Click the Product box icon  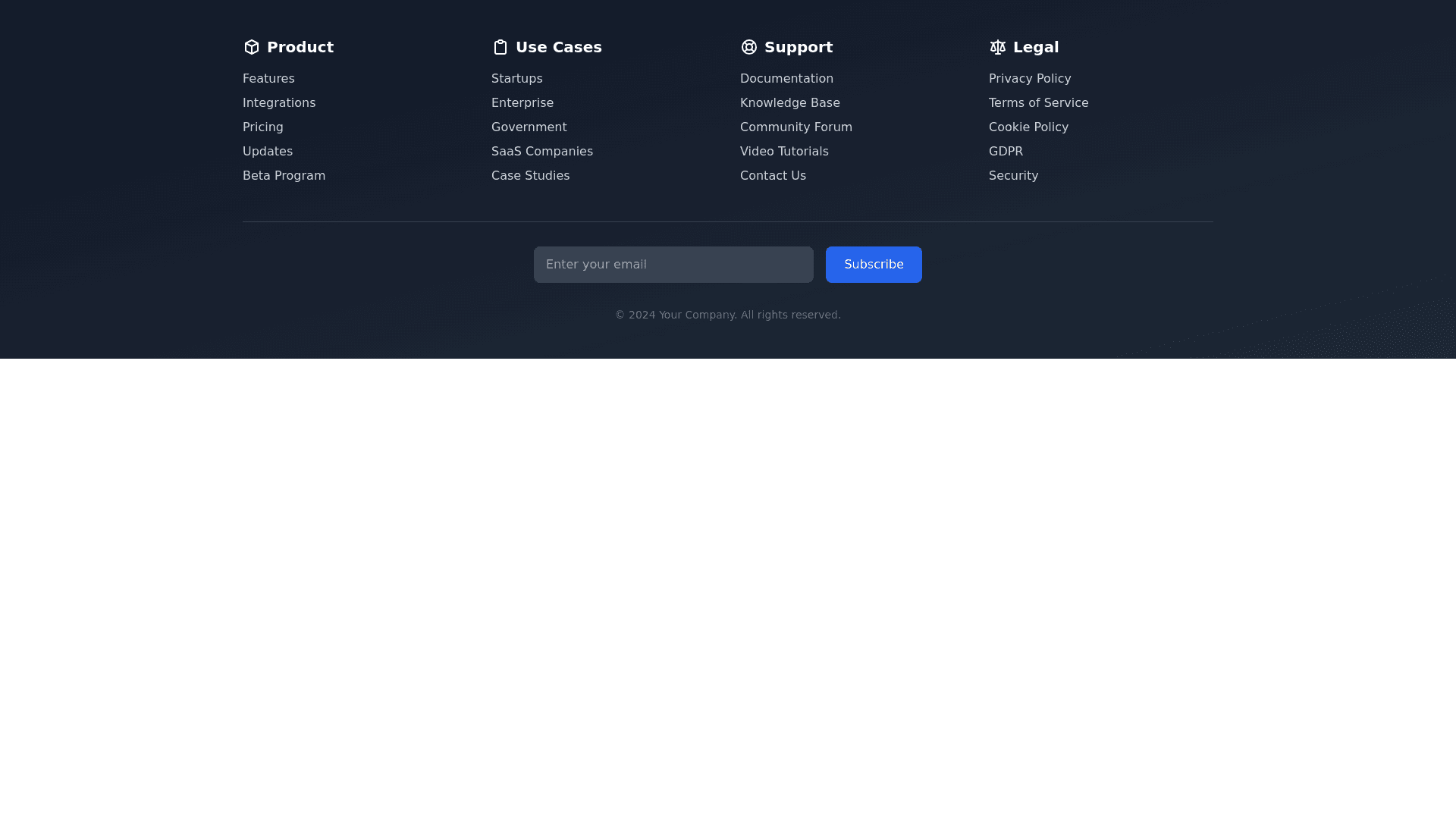(252, 47)
